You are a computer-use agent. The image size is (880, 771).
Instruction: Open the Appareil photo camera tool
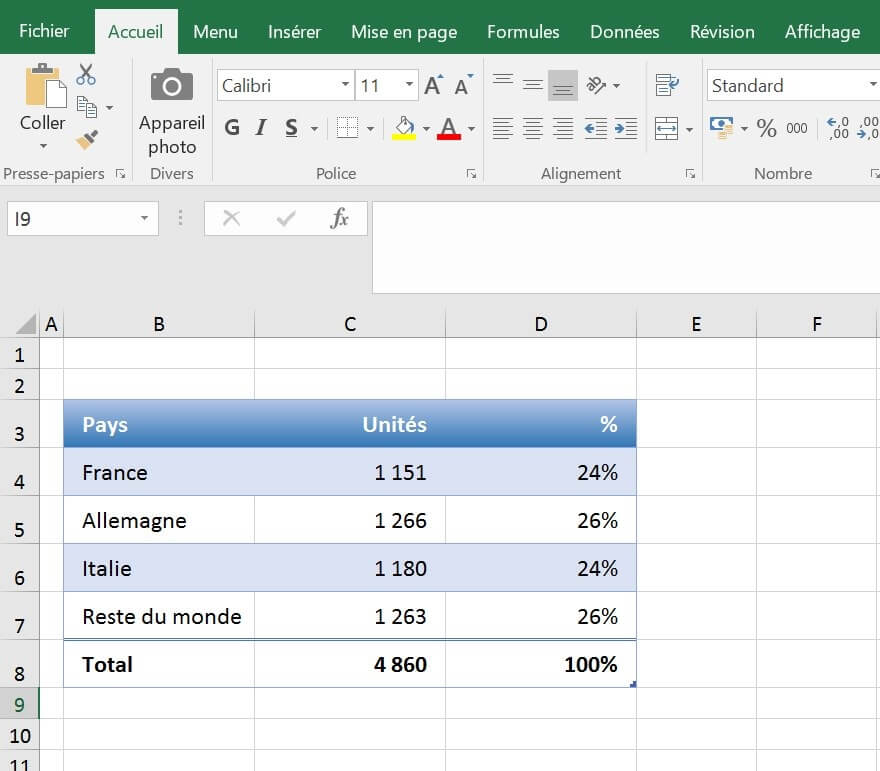pos(172,112)
